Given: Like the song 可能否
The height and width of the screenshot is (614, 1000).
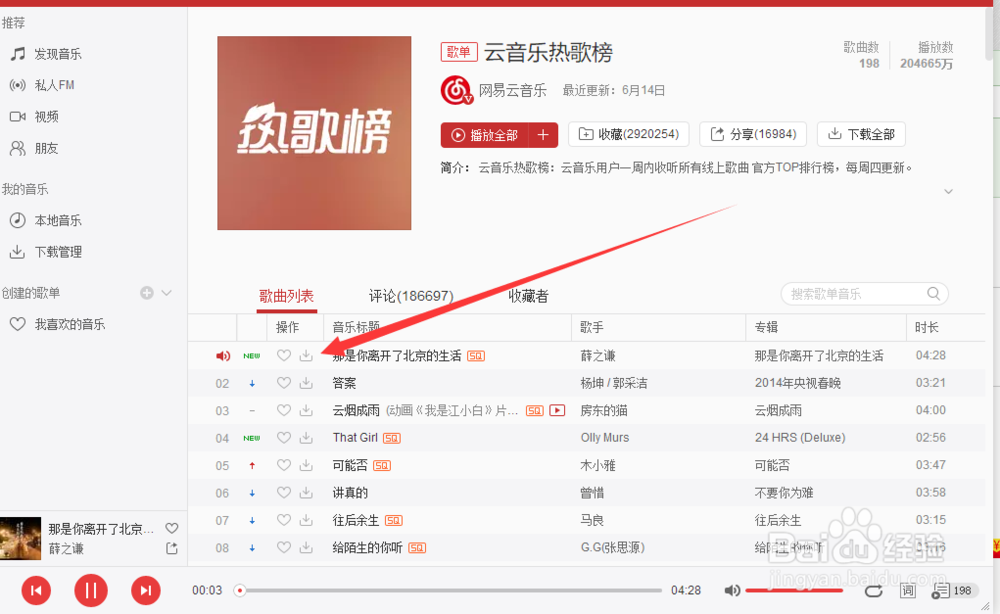Looking at the screenshot, I should 284,465.
